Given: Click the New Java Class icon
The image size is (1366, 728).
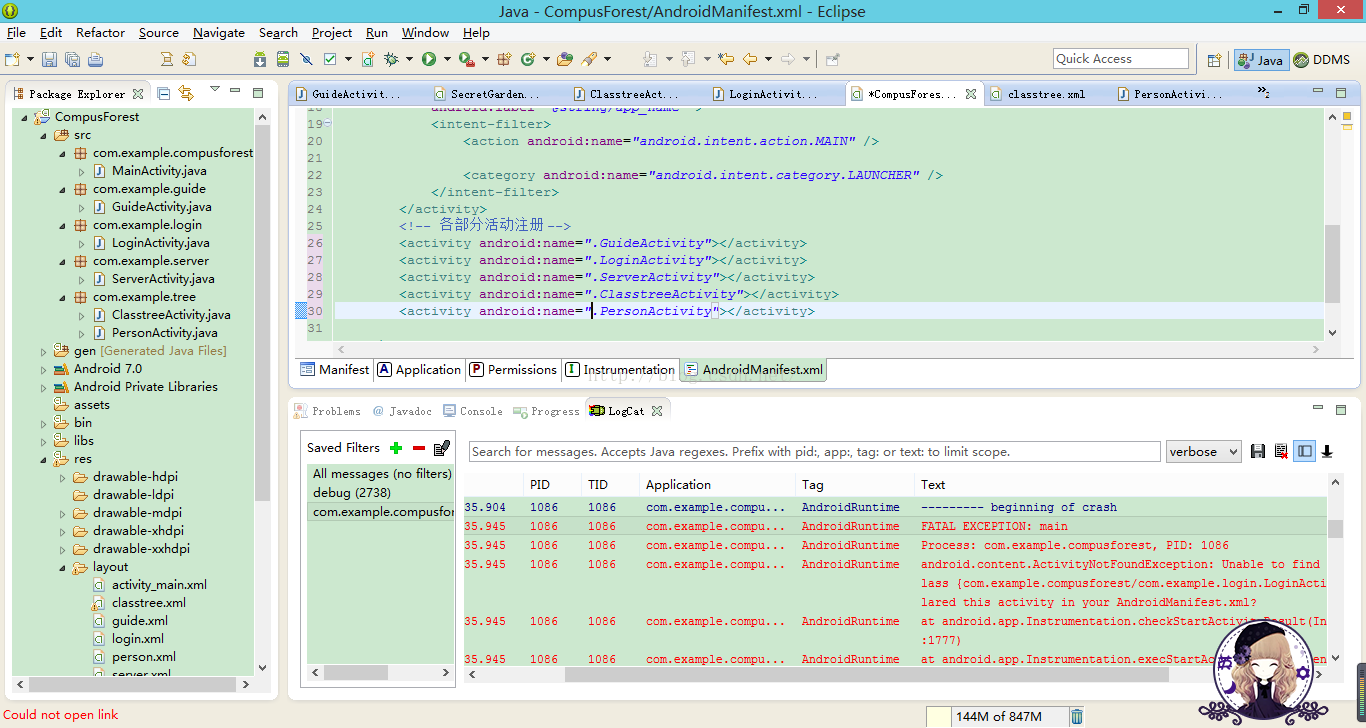Looking at the screenshot, I should [527, 60].
